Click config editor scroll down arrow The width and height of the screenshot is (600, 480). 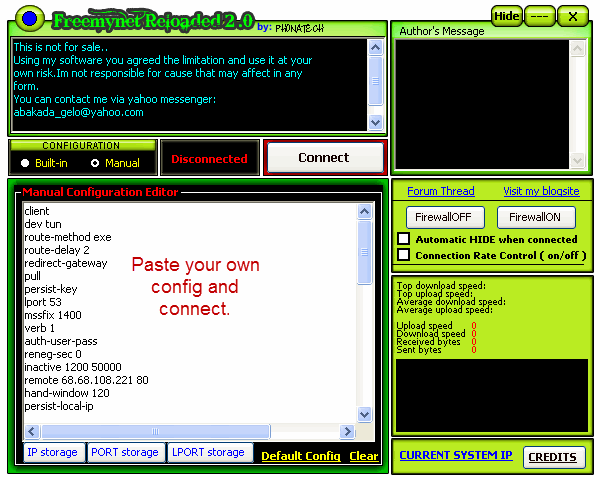coord(364,415)
